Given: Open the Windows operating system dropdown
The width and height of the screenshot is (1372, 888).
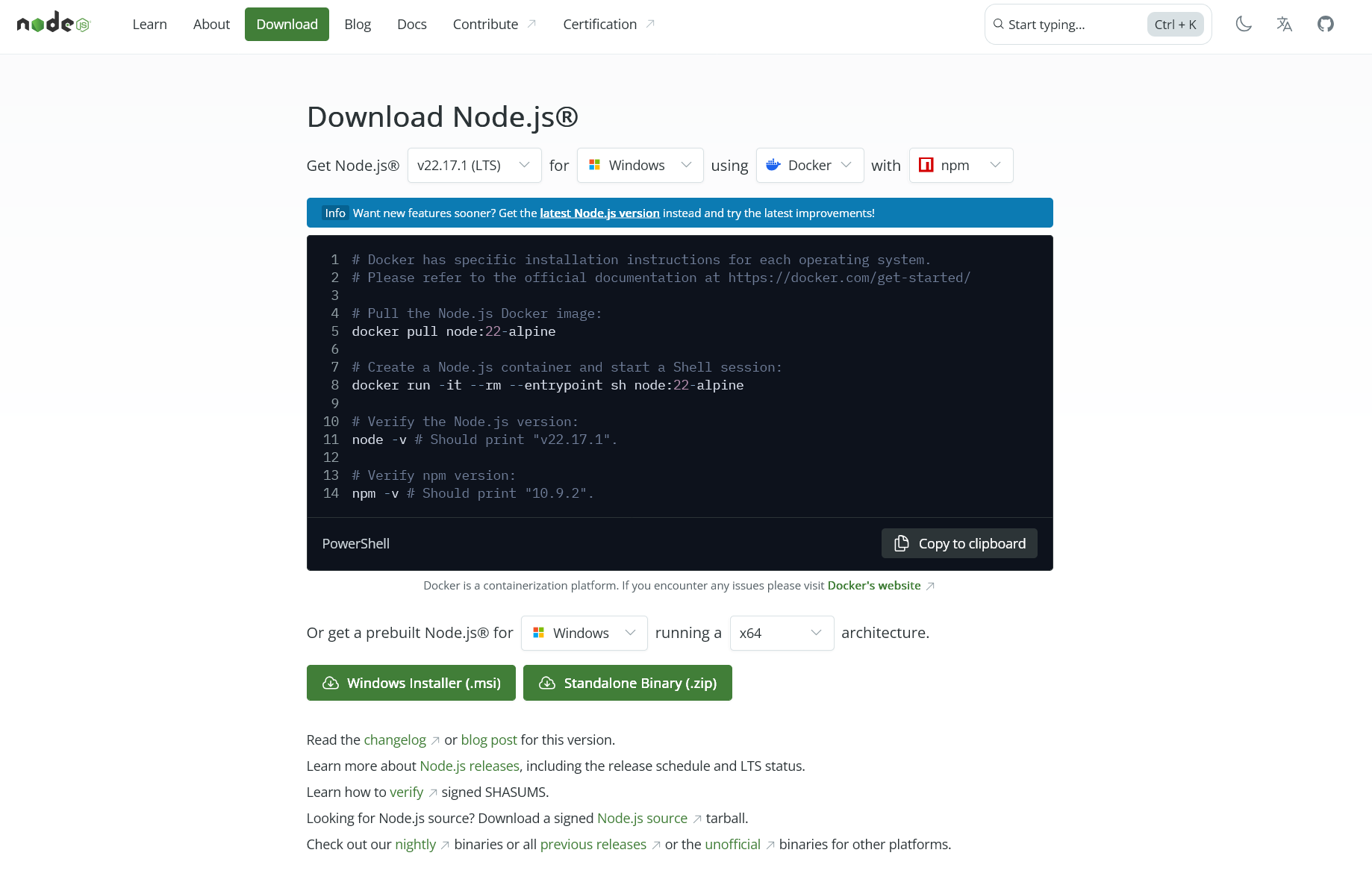Looking at the screenshot, I should [x=640, y=165].
